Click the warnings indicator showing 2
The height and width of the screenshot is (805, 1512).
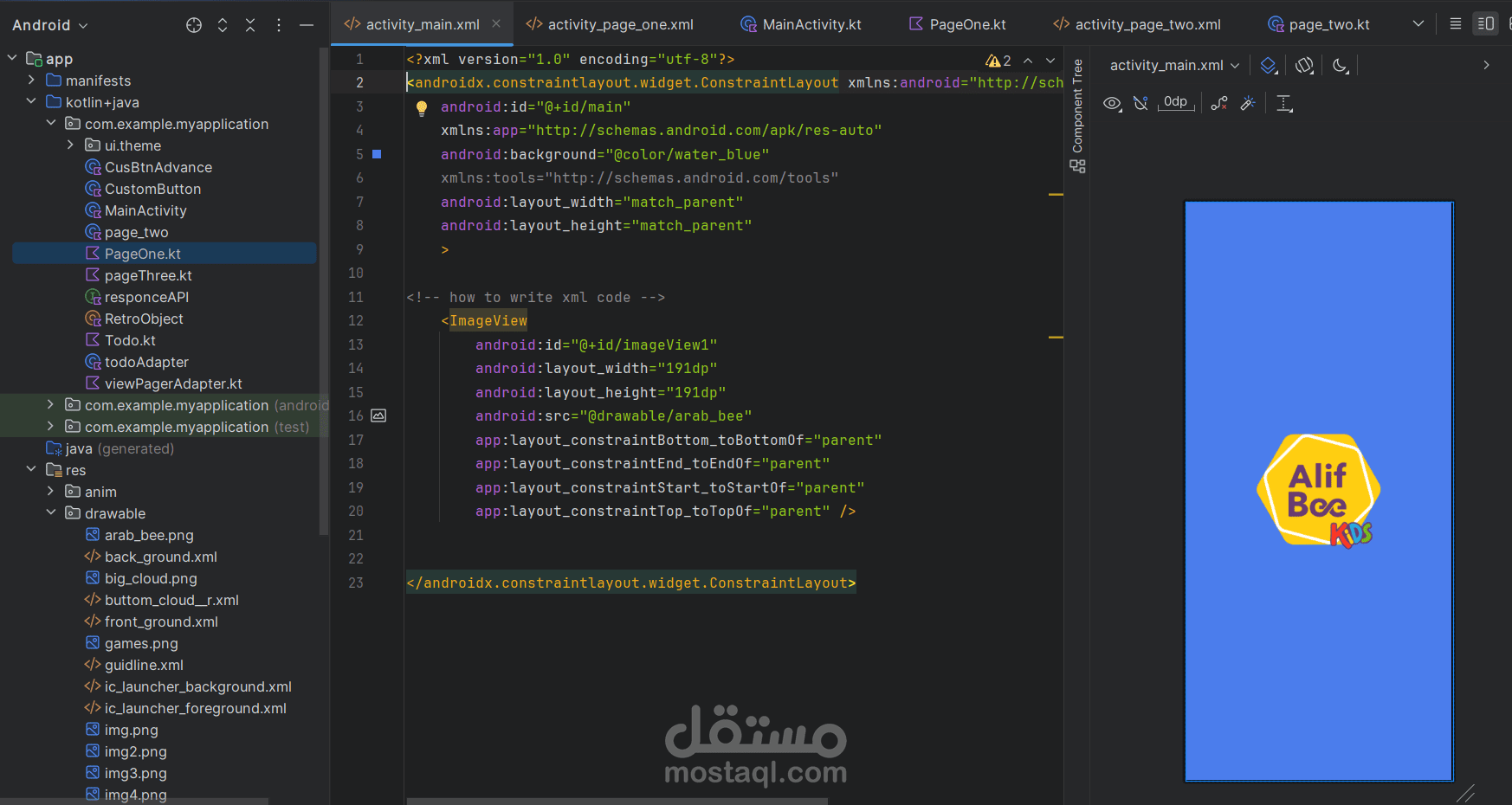pos(998,61)
